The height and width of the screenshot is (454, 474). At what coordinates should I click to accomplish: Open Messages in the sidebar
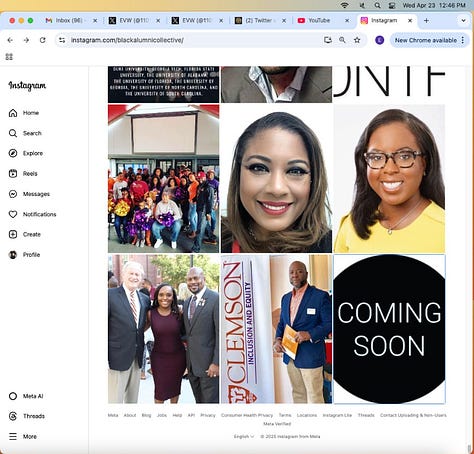(x=29, y=194)
